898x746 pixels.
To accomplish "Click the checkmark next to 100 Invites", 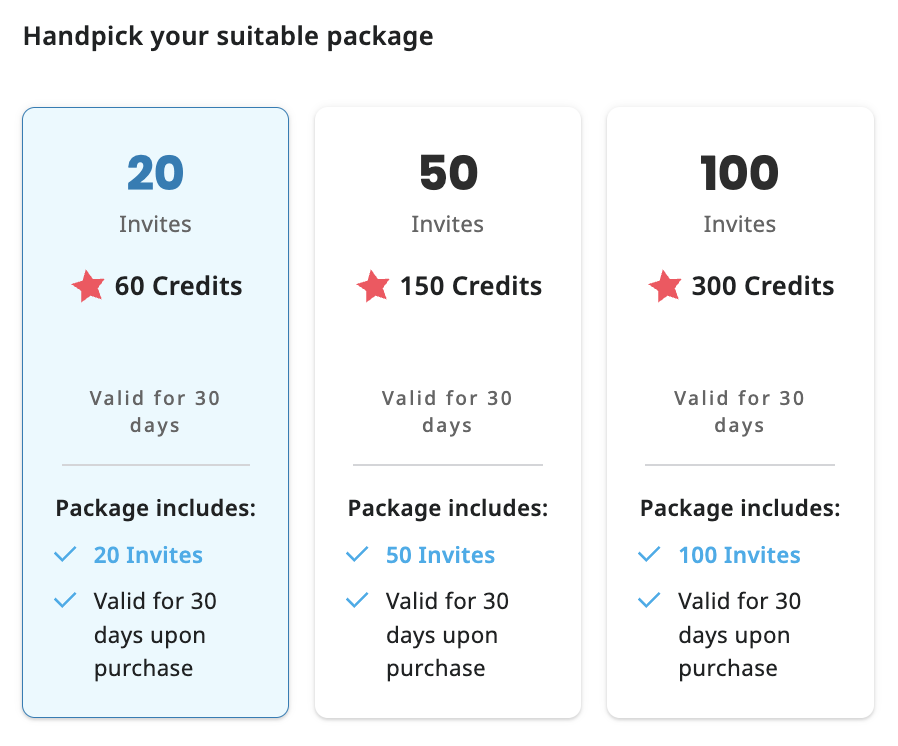I will (649, 554).
